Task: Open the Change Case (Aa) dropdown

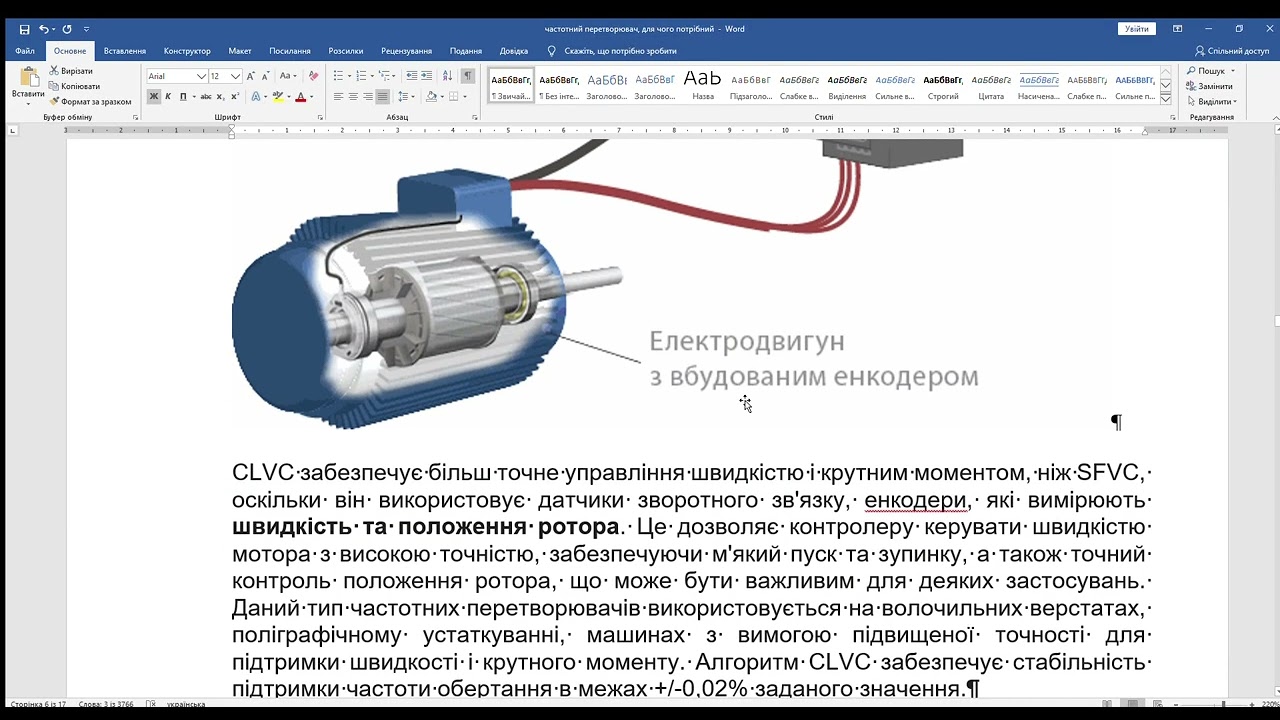Action: [288, 76]
